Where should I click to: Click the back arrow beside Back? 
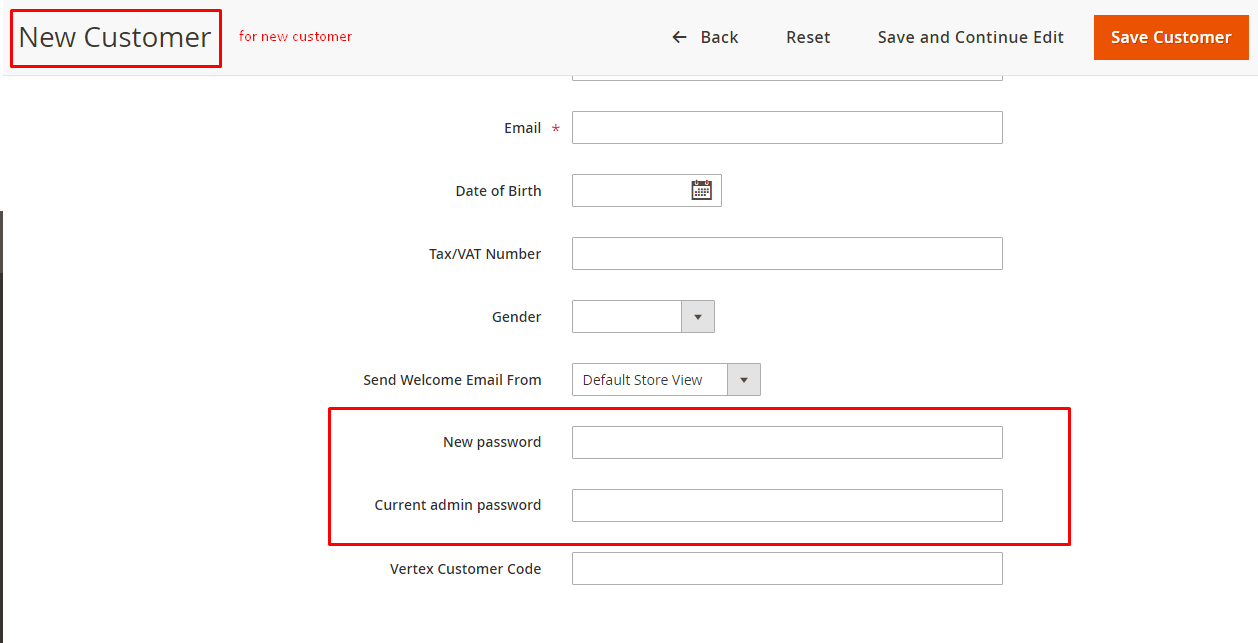coord(678,37)
